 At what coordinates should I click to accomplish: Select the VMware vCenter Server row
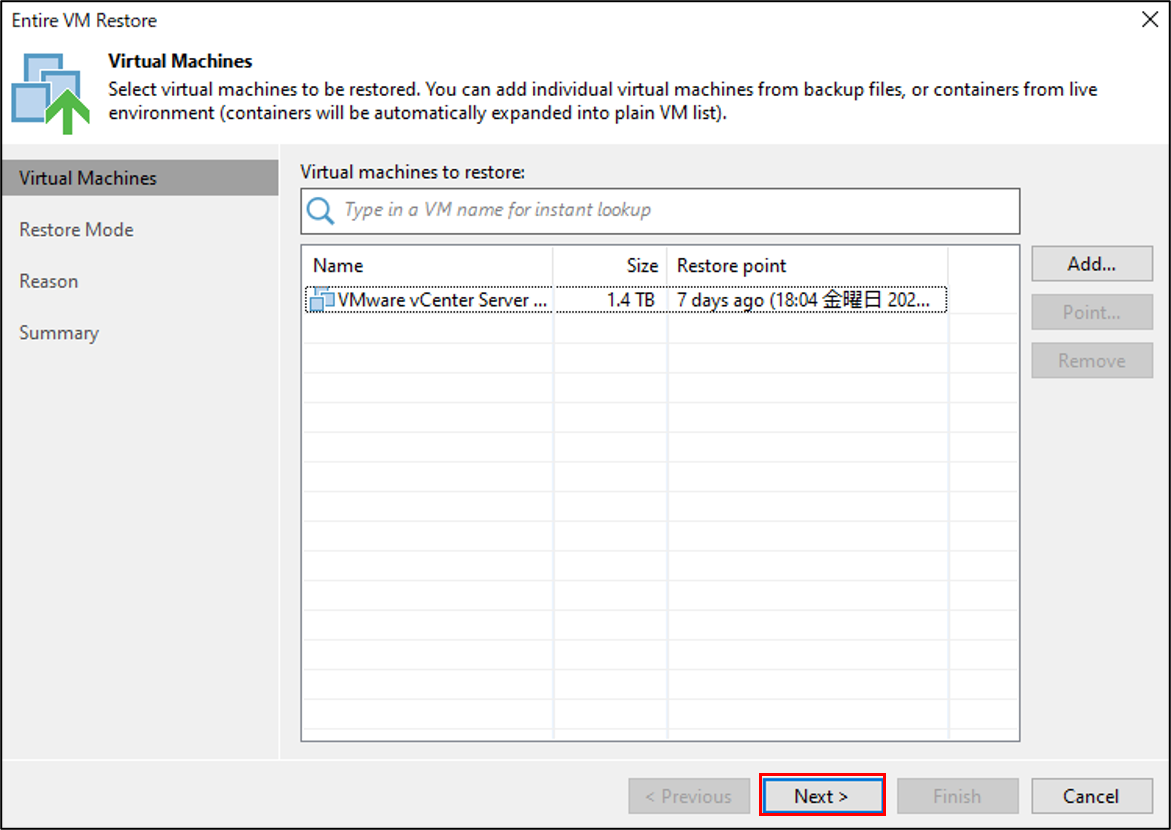coord(626,300)
